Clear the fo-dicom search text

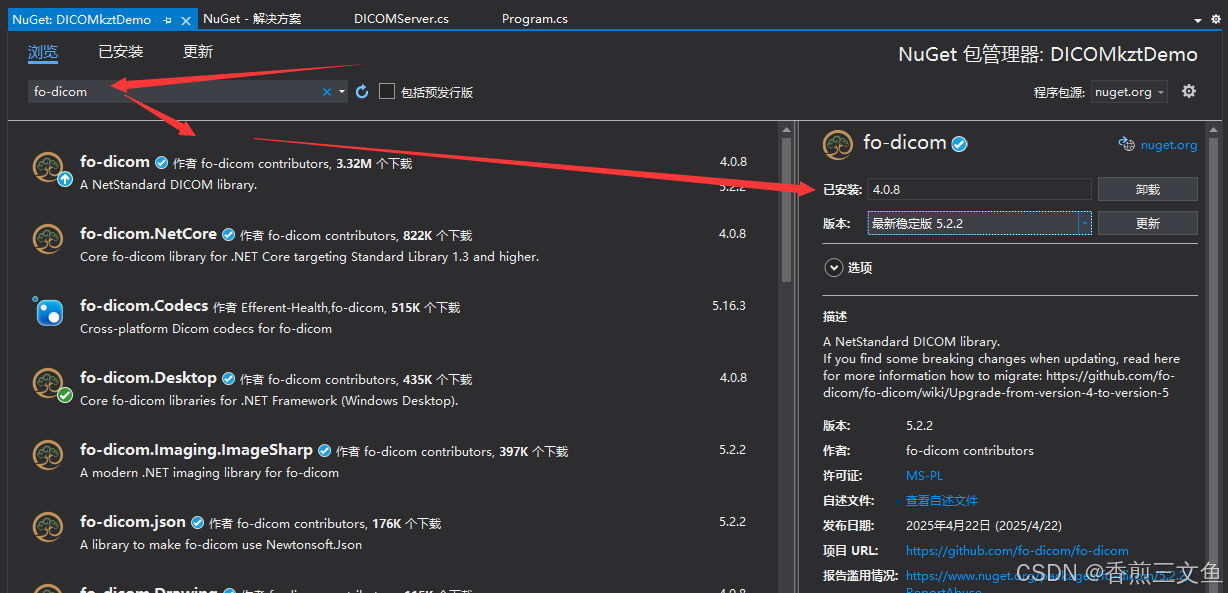coord(326,92)
